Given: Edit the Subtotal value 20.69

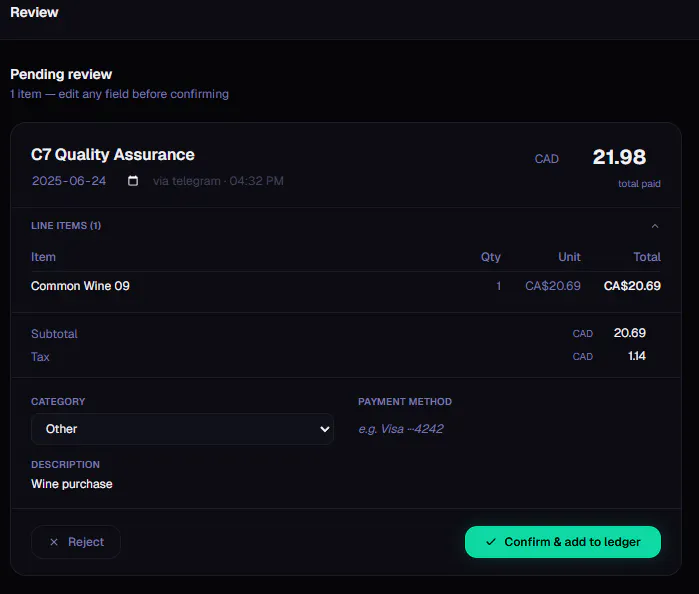Looking at the screenshot, I should (x=629, y=333).
